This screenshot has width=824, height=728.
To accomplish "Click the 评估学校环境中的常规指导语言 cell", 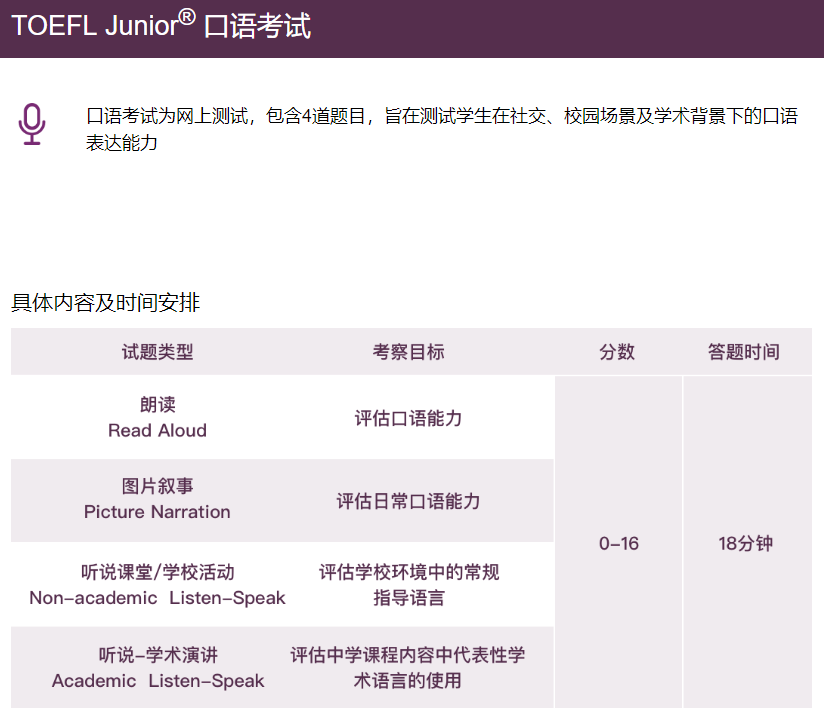I will tap(409, 585).
